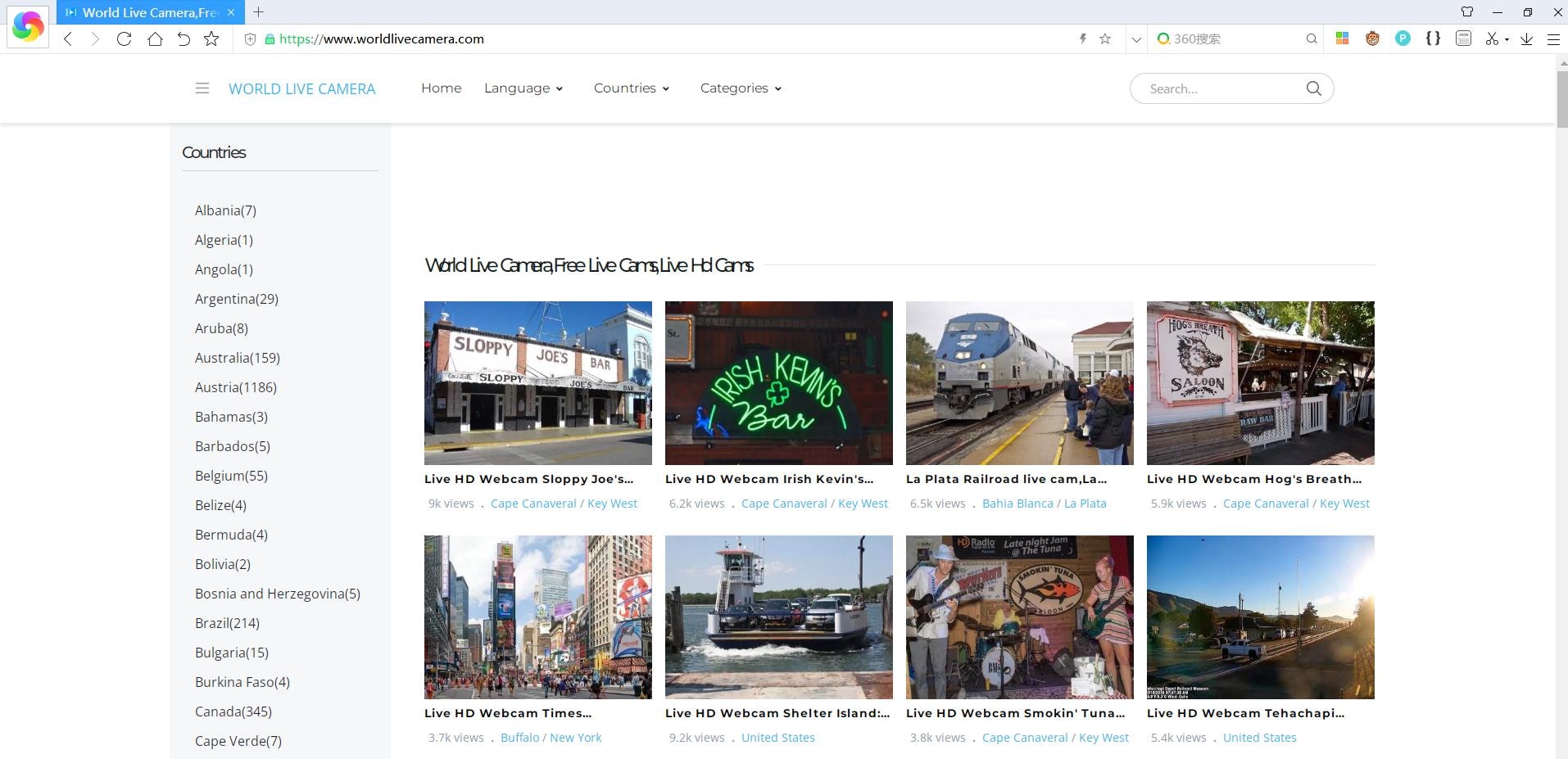The height and width of the screenshot is (759, 1568).
Task: Open the Shelter Island ferry thumbnail
Action: click(x=779, y=617)
